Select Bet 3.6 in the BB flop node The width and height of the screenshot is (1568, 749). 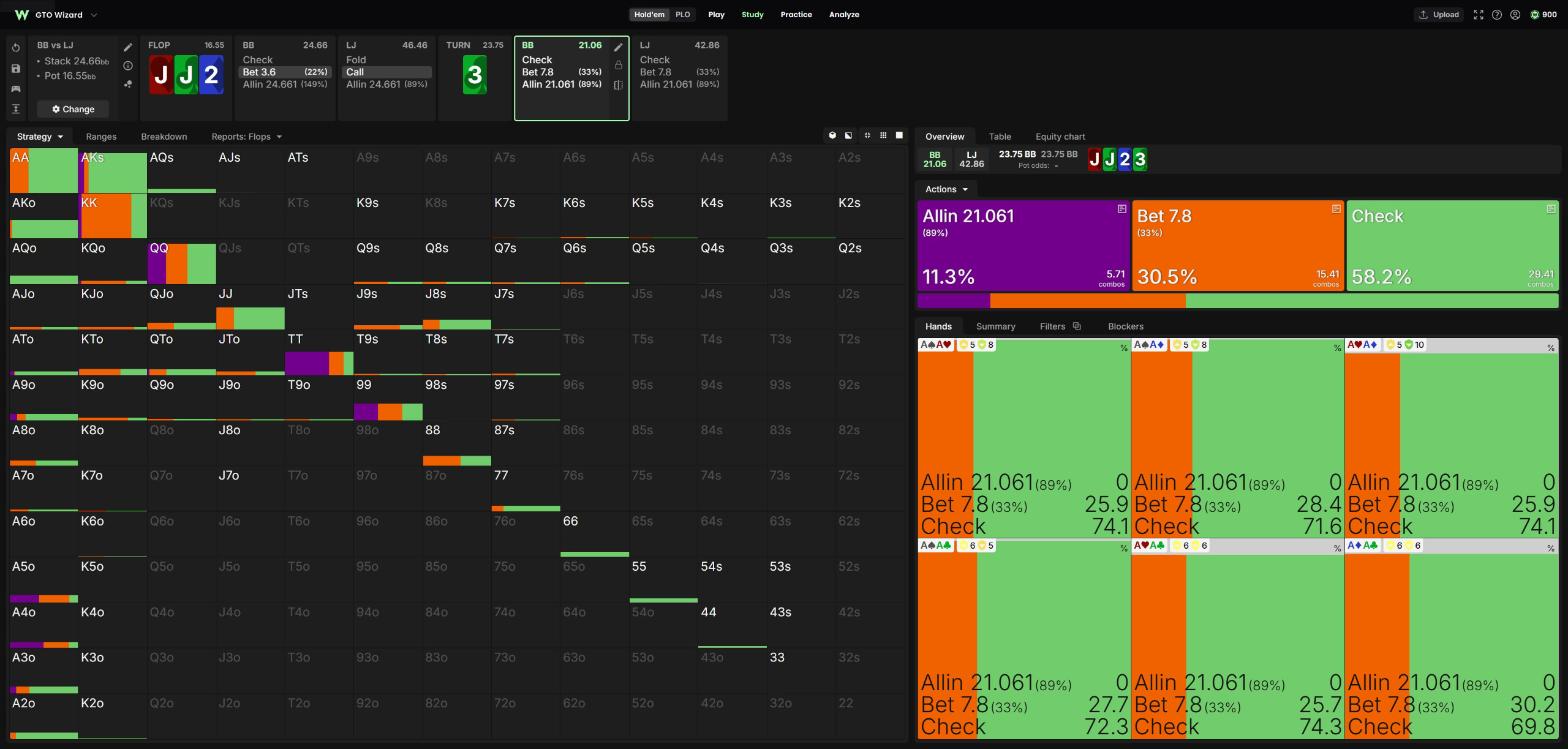(286, 72)
